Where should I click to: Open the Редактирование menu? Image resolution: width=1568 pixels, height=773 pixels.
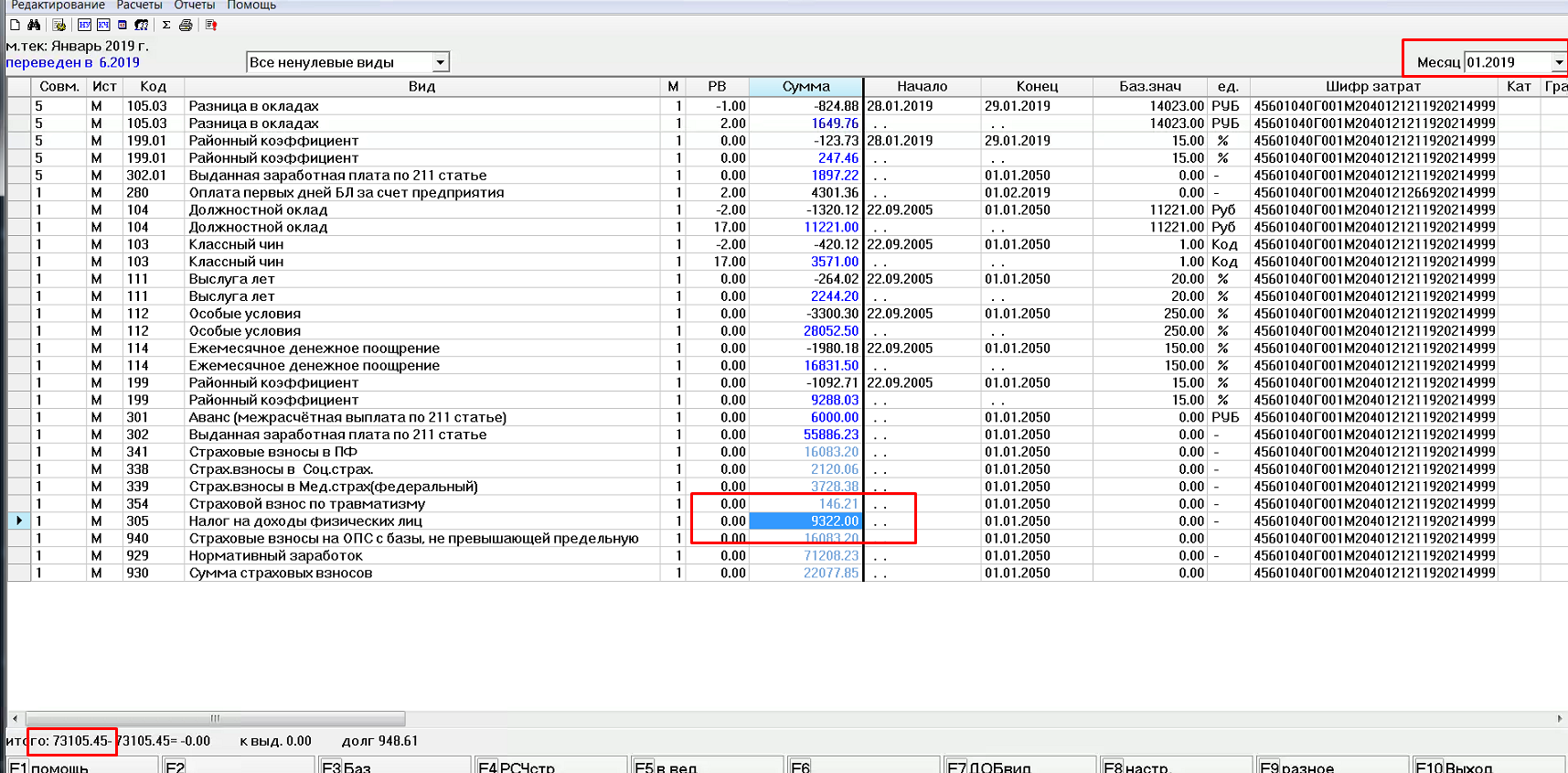(58, 5)
